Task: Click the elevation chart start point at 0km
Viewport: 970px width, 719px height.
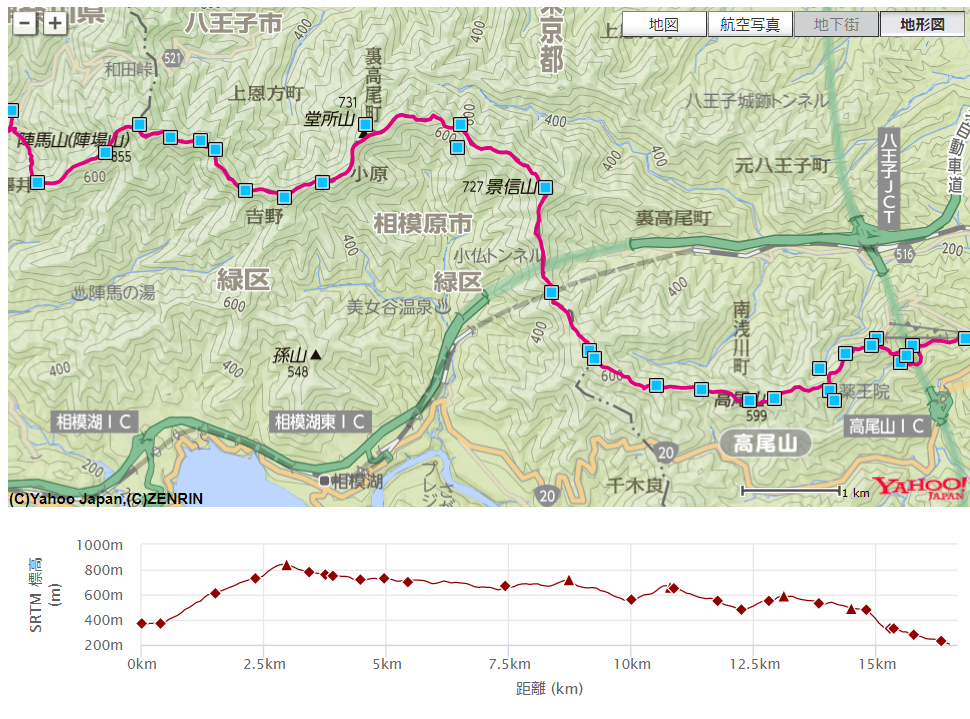Action: [x=142, y=623]
